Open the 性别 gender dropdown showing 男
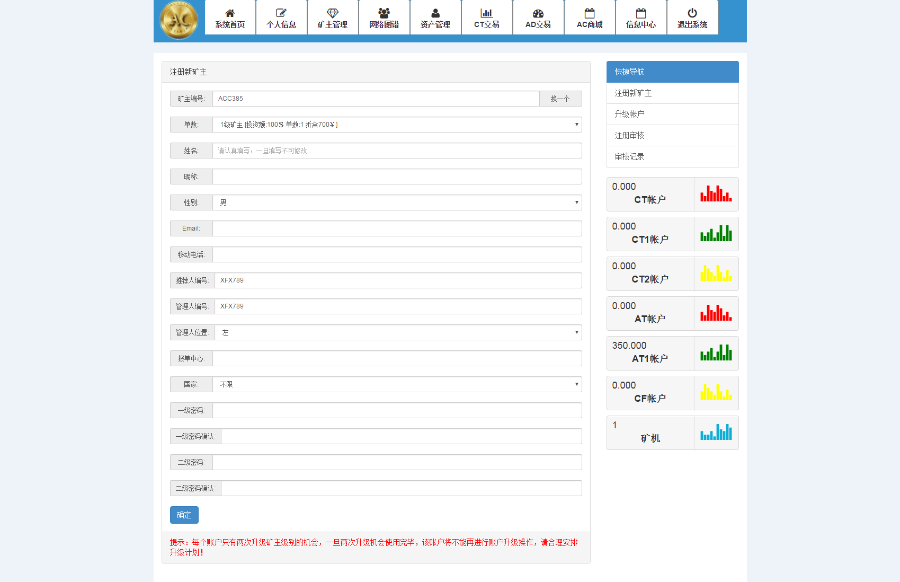Image resolution: width=900 pixels, height=582 pixels. [x=397, y=203]
